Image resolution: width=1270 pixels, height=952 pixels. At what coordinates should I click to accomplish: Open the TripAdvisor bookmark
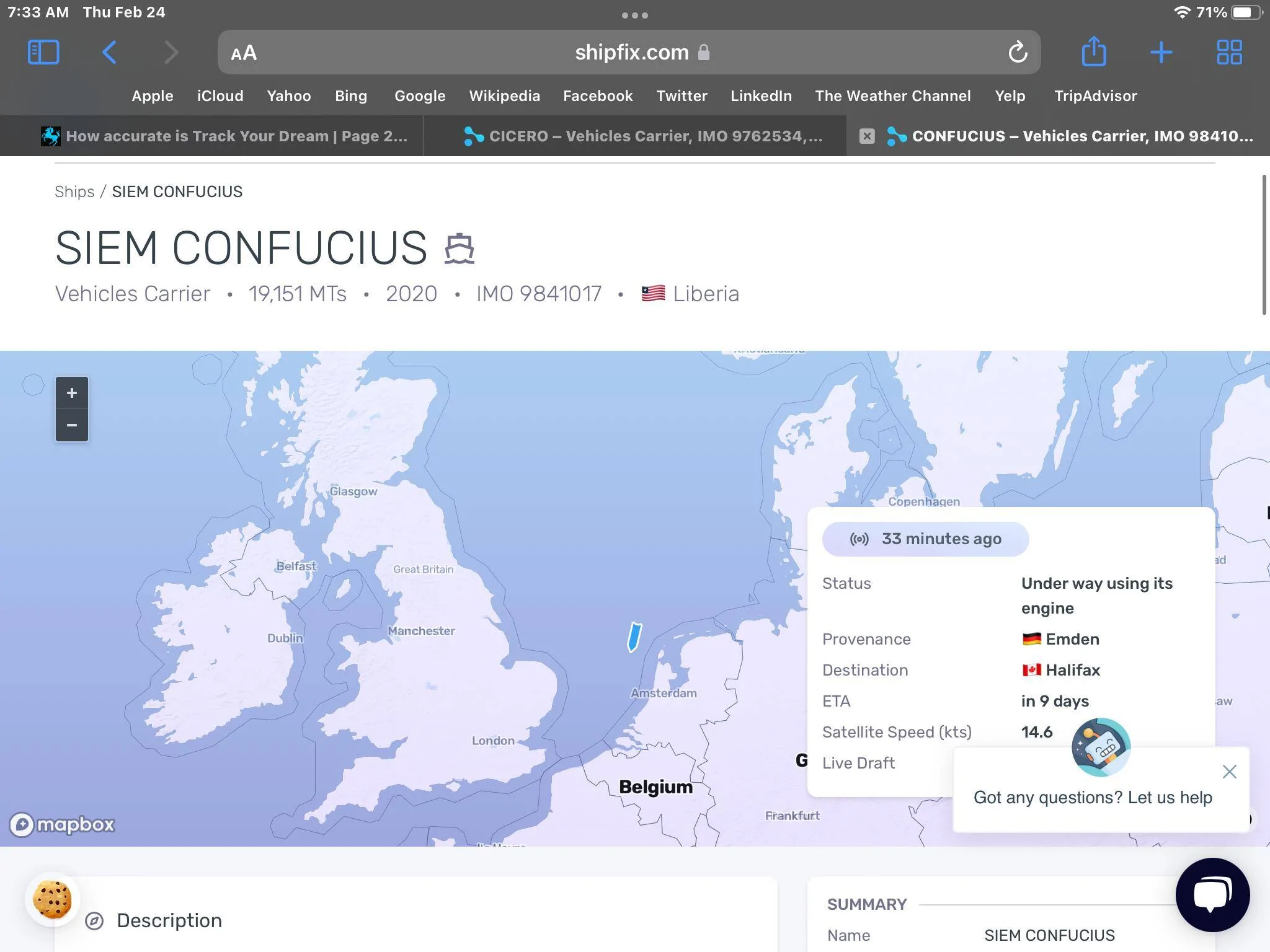pos(1096,96)
